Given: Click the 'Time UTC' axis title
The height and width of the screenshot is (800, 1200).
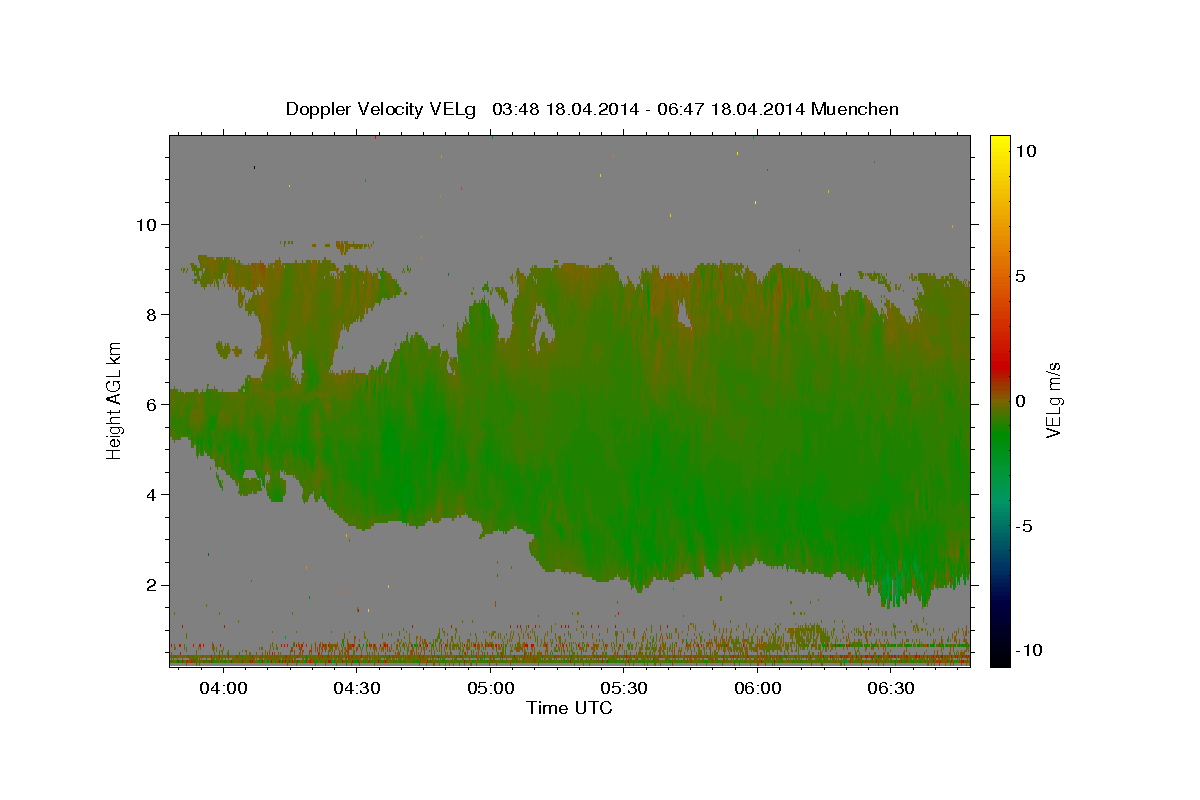Looking at the screenshot, I should 569,708.
